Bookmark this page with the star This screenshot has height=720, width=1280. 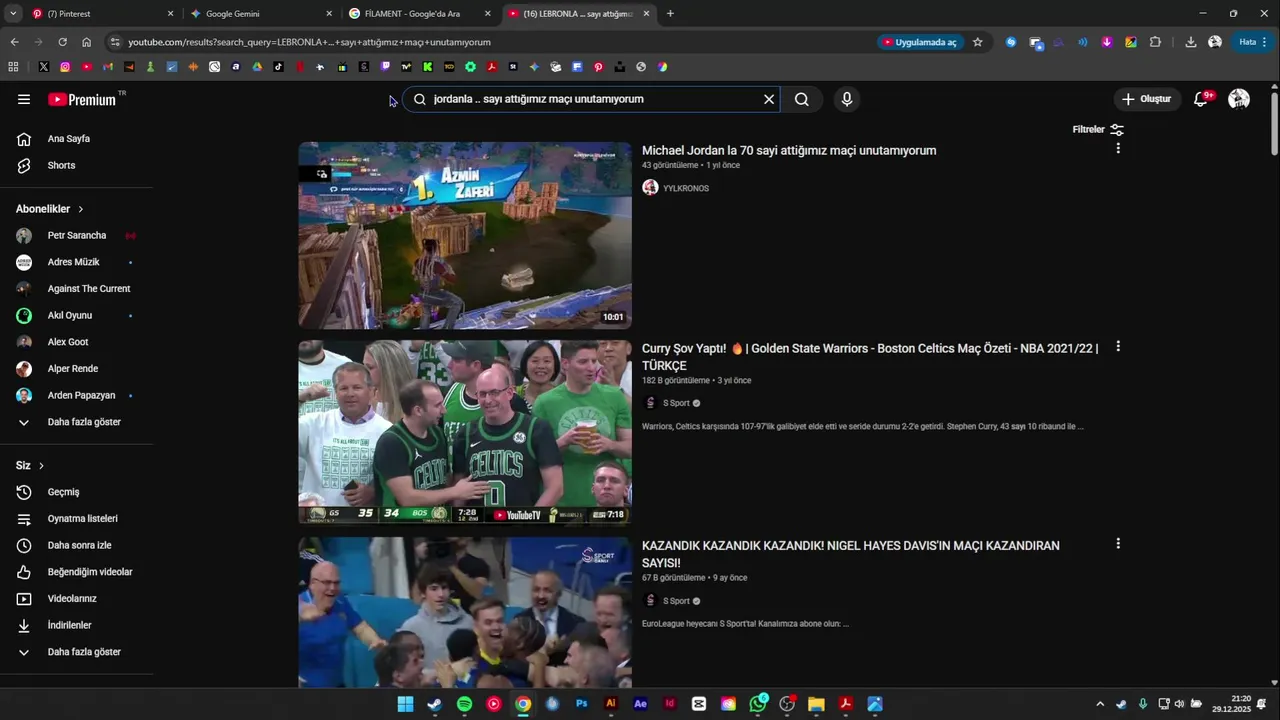click(x=978, y=42)
